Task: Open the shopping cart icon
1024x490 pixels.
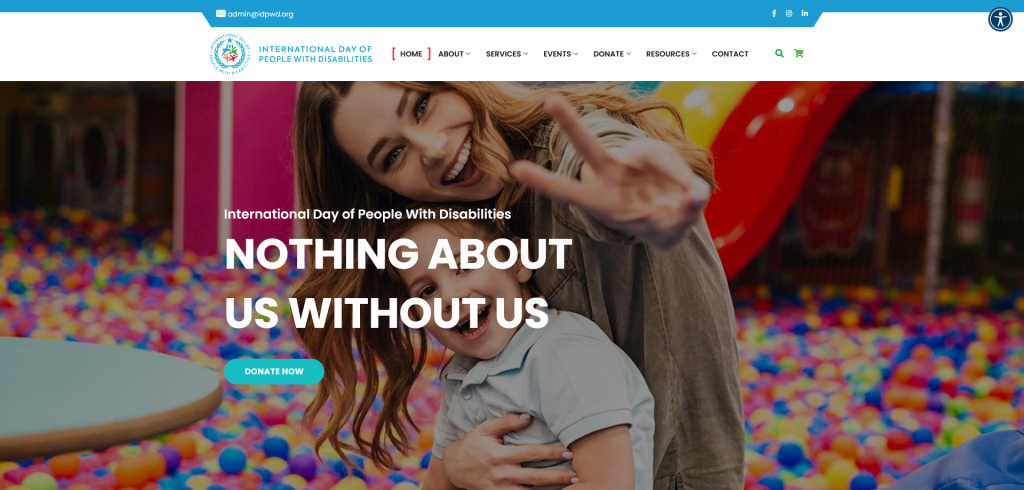Action: click(798, 54)
